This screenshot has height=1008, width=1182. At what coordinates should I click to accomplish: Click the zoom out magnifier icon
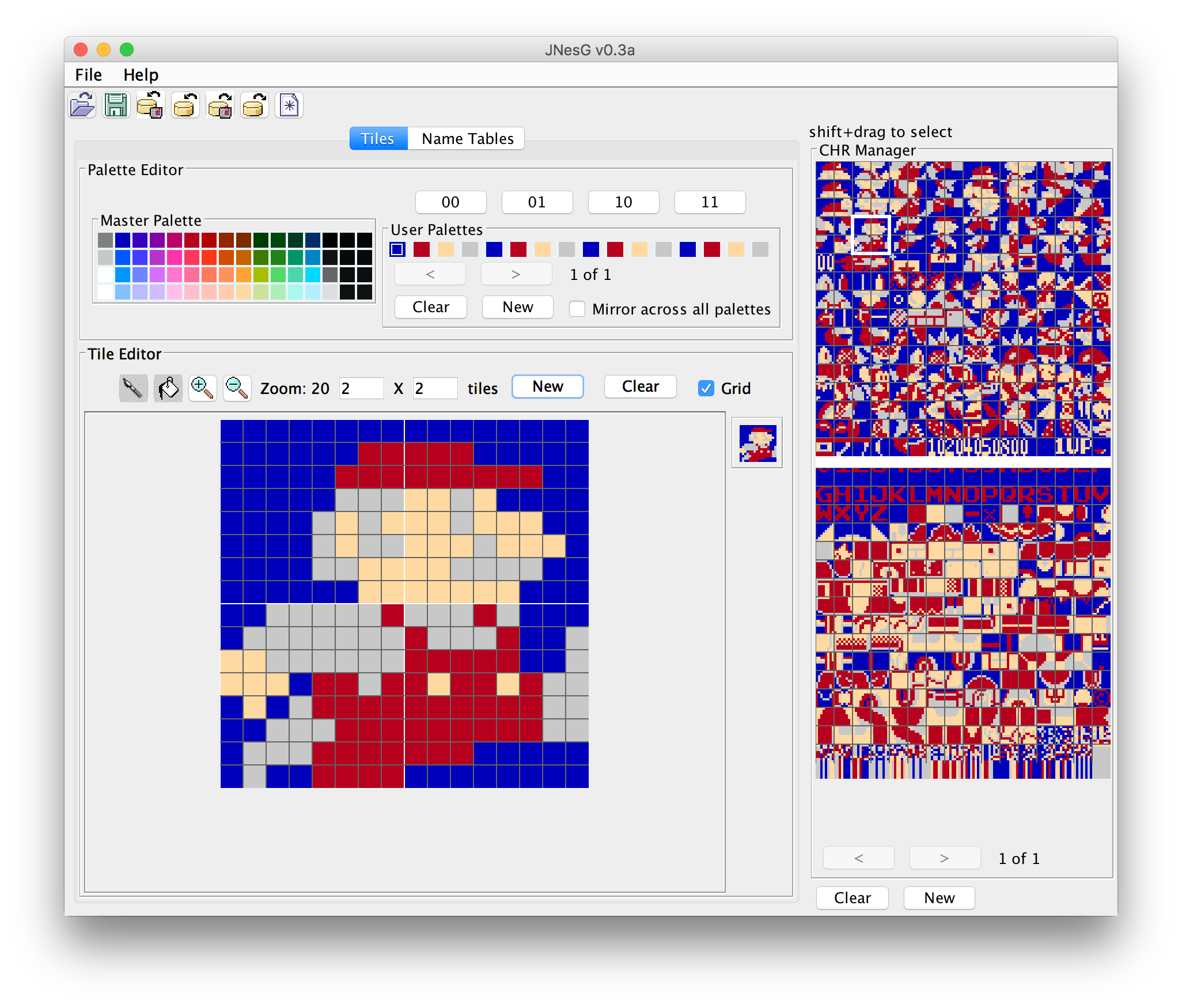click(x=237, y=388)
